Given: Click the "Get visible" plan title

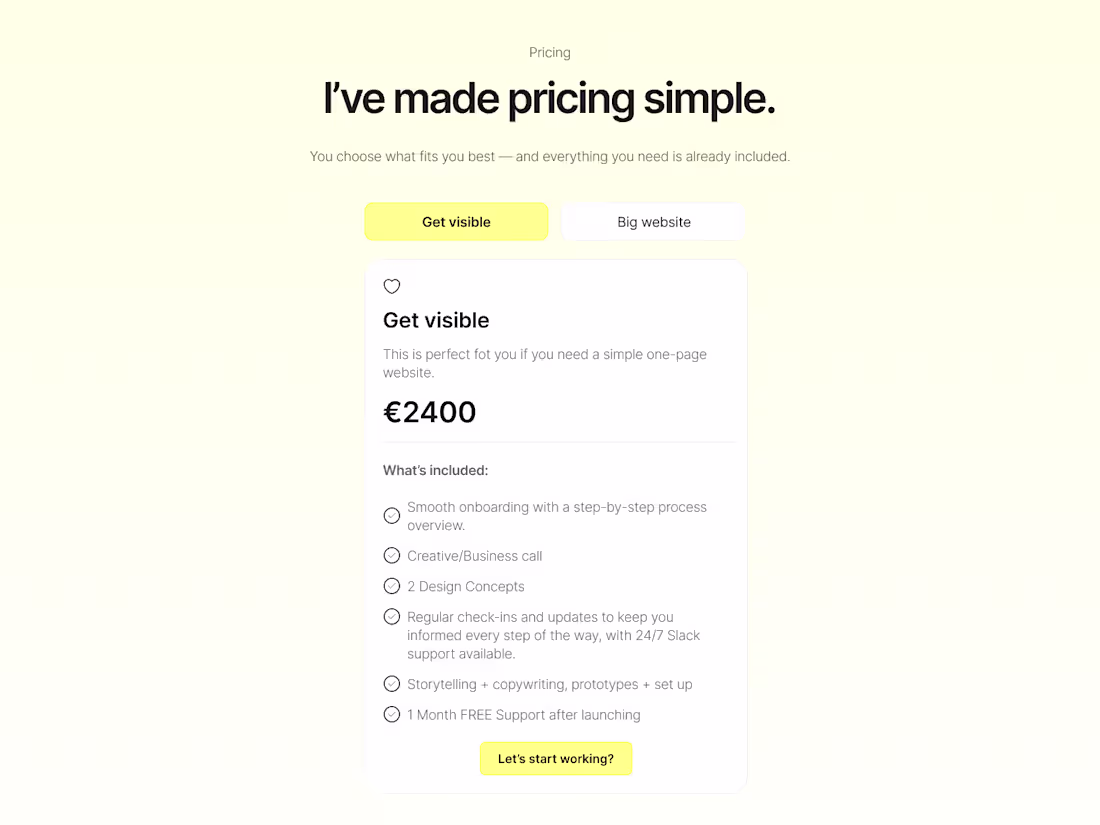Looking at the screenshot, I should coord(436,320).
